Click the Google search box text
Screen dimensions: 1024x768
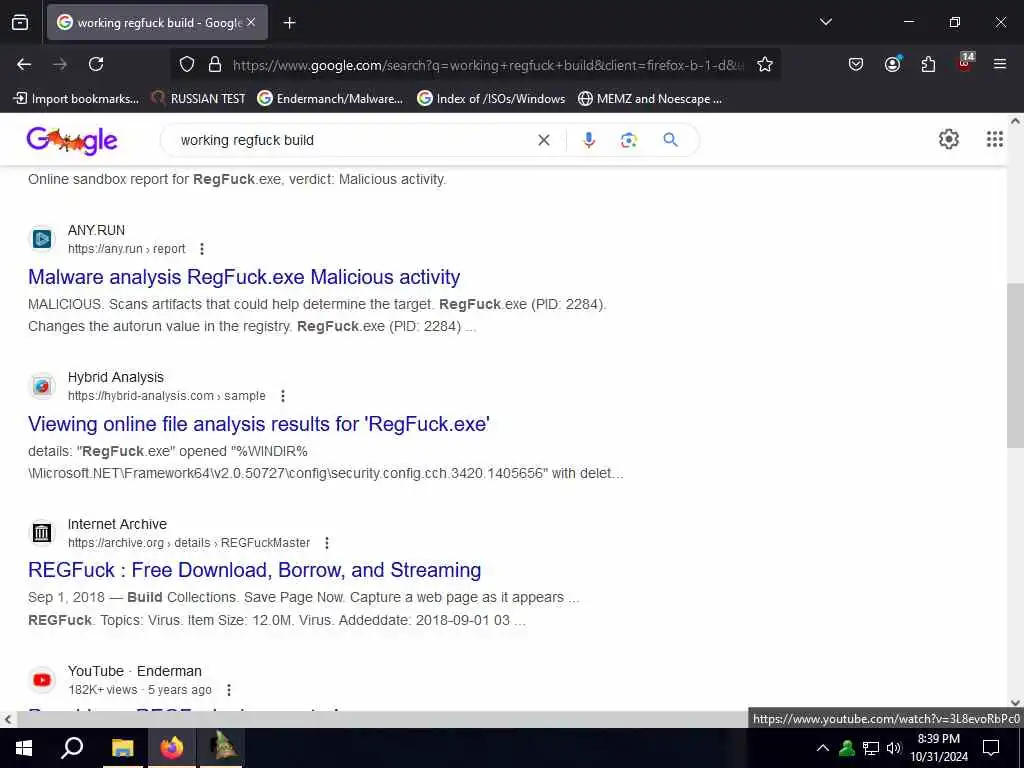tap(247, 140)
